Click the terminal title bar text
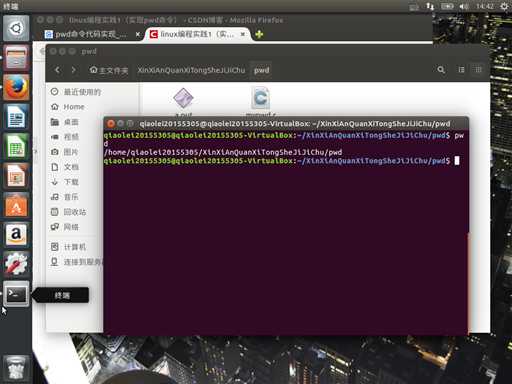 click(x=295, y=124)
